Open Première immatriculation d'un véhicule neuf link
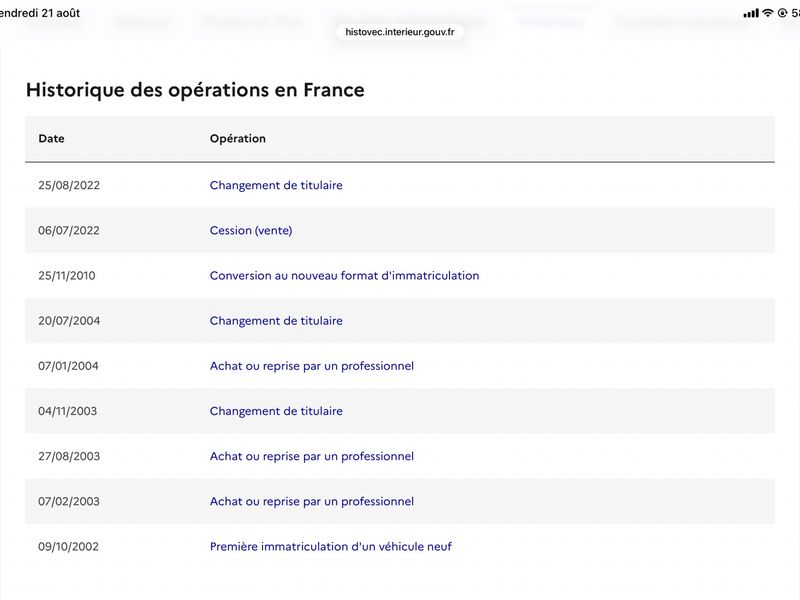The image size is (800, 600). (x=331, y=546)
